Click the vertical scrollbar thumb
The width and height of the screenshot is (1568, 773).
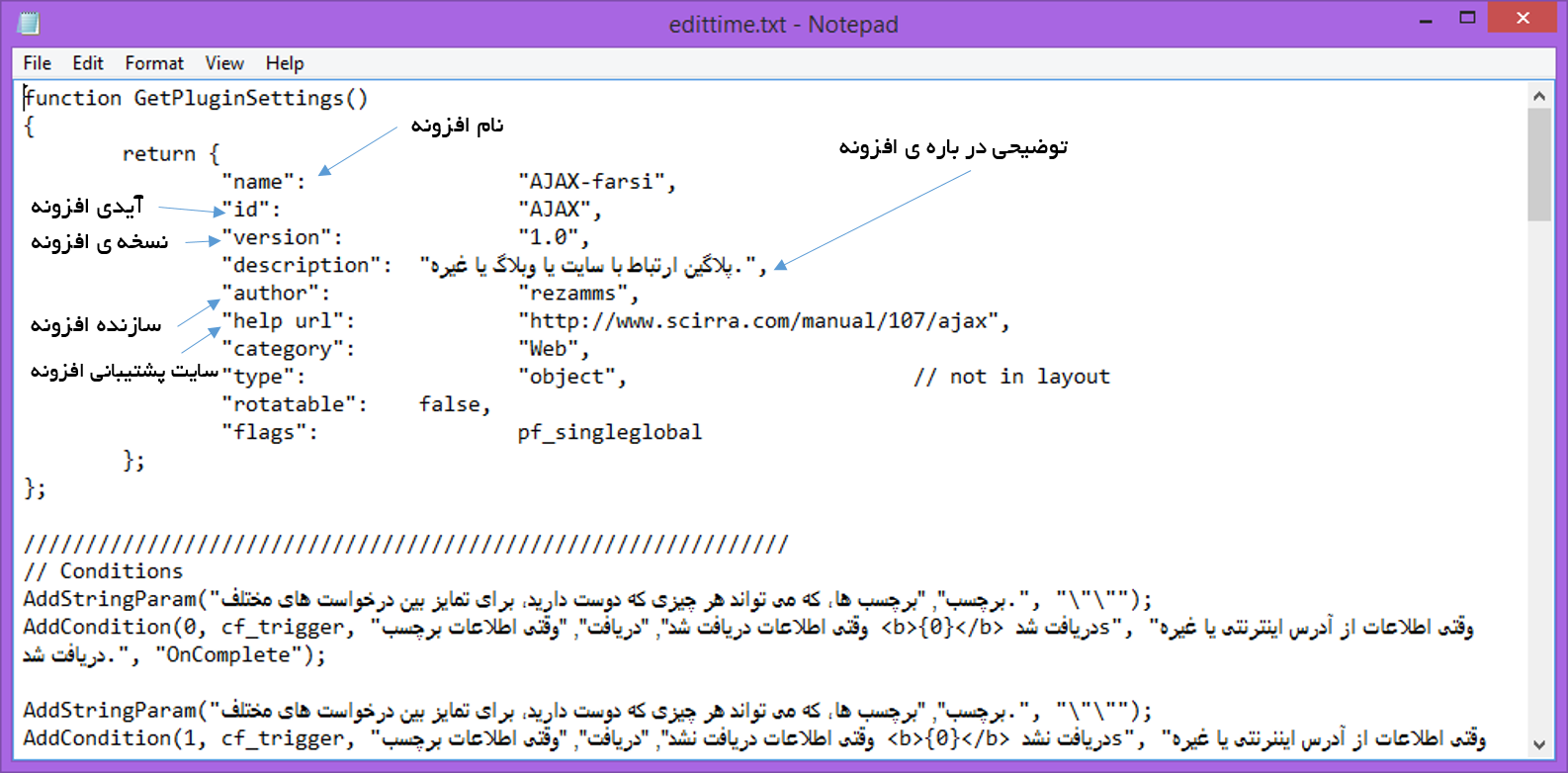(x=1538, y=164)
